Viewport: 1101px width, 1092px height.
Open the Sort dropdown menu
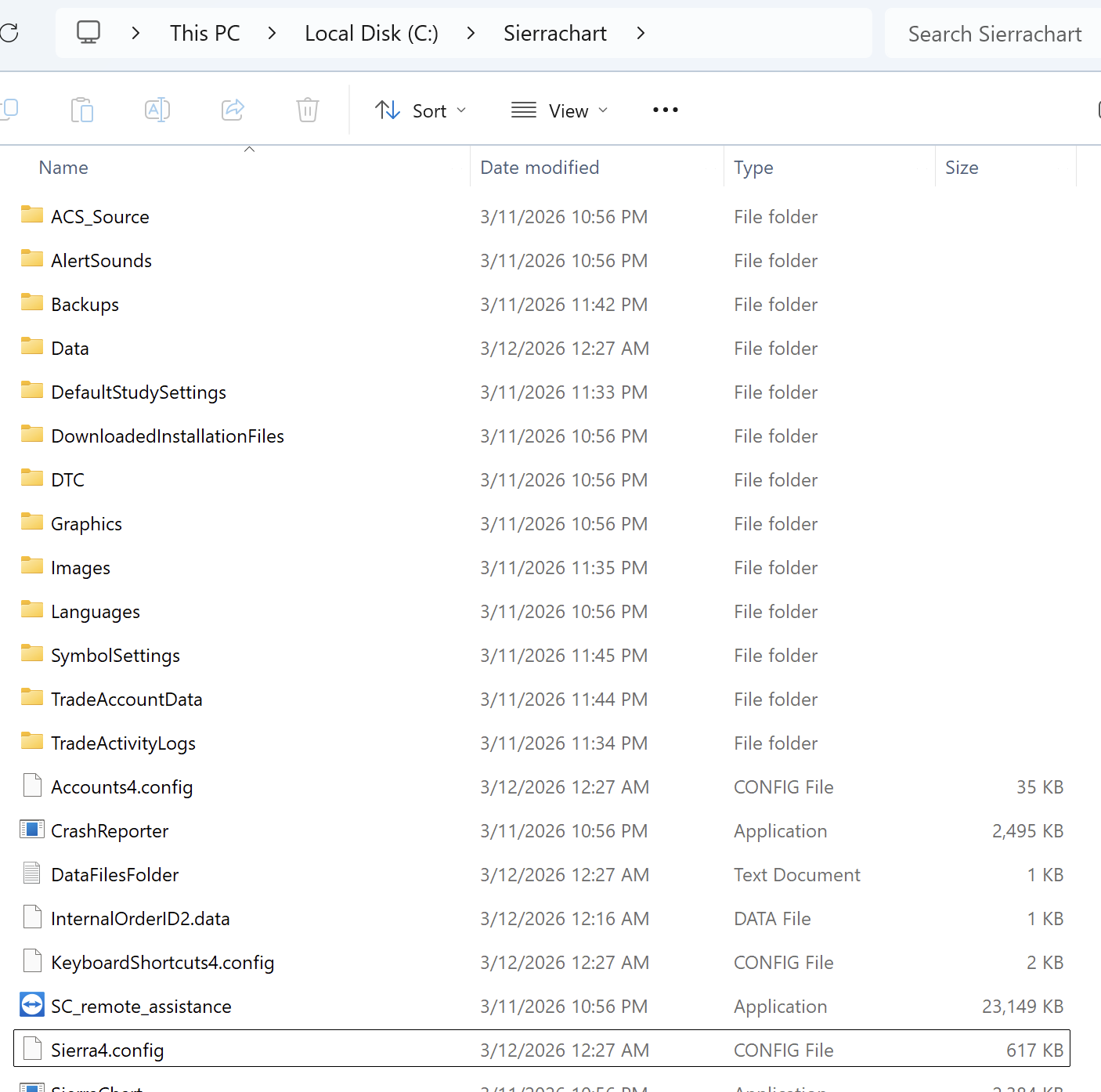[421, 110]
